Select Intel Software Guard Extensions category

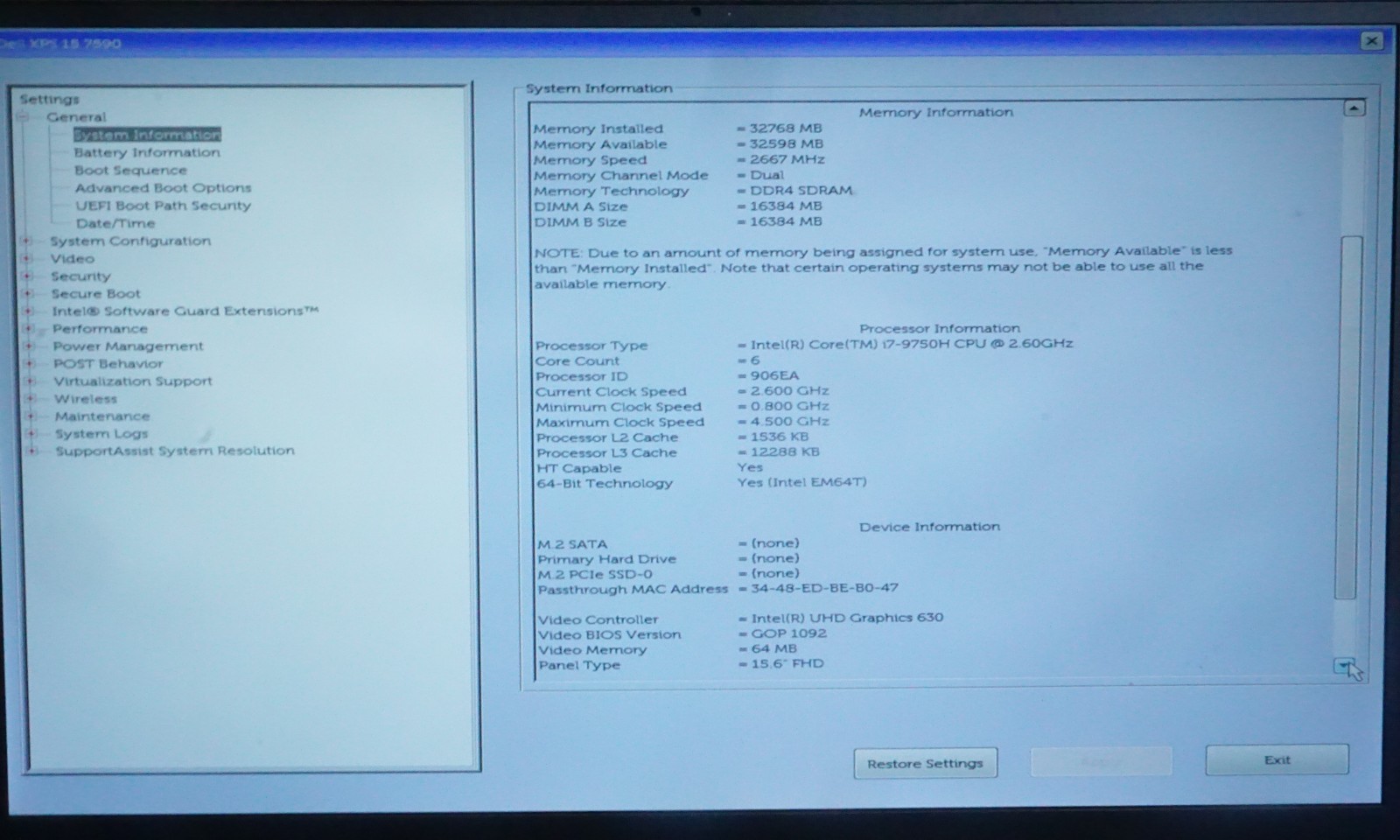185,311
